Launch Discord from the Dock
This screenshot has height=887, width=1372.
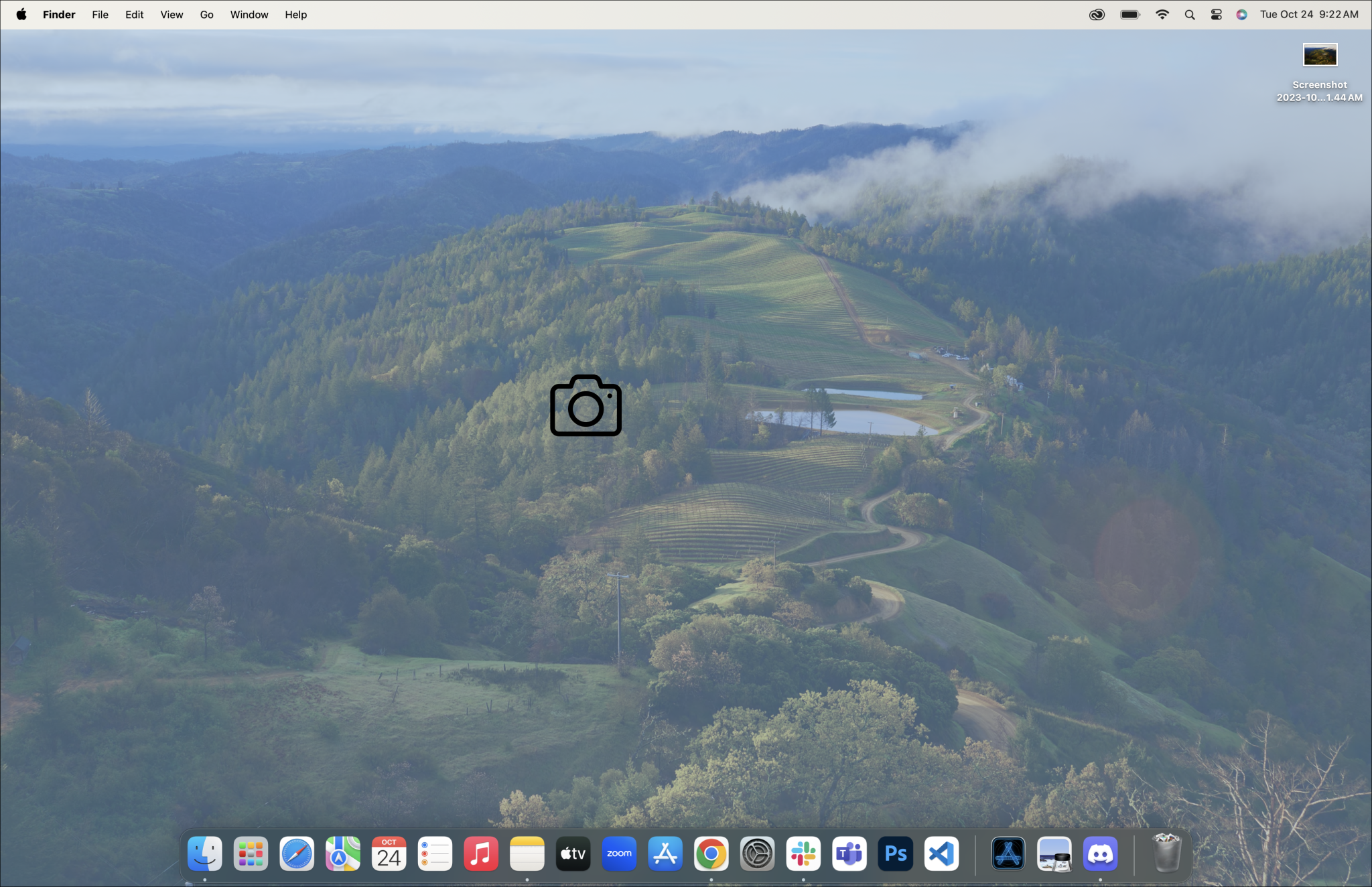1101,854
